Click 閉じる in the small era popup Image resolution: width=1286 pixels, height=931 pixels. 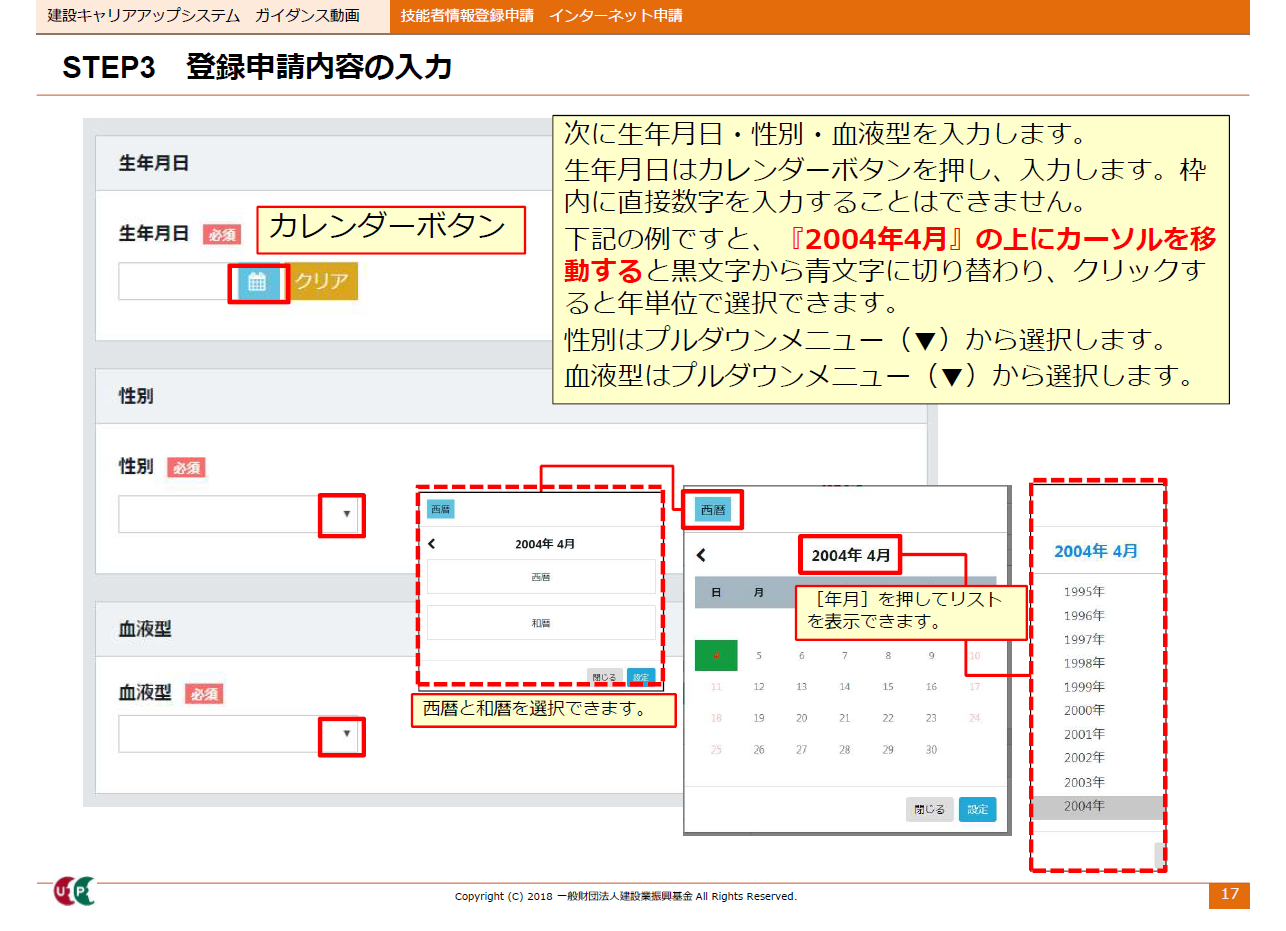coord(605,677)
